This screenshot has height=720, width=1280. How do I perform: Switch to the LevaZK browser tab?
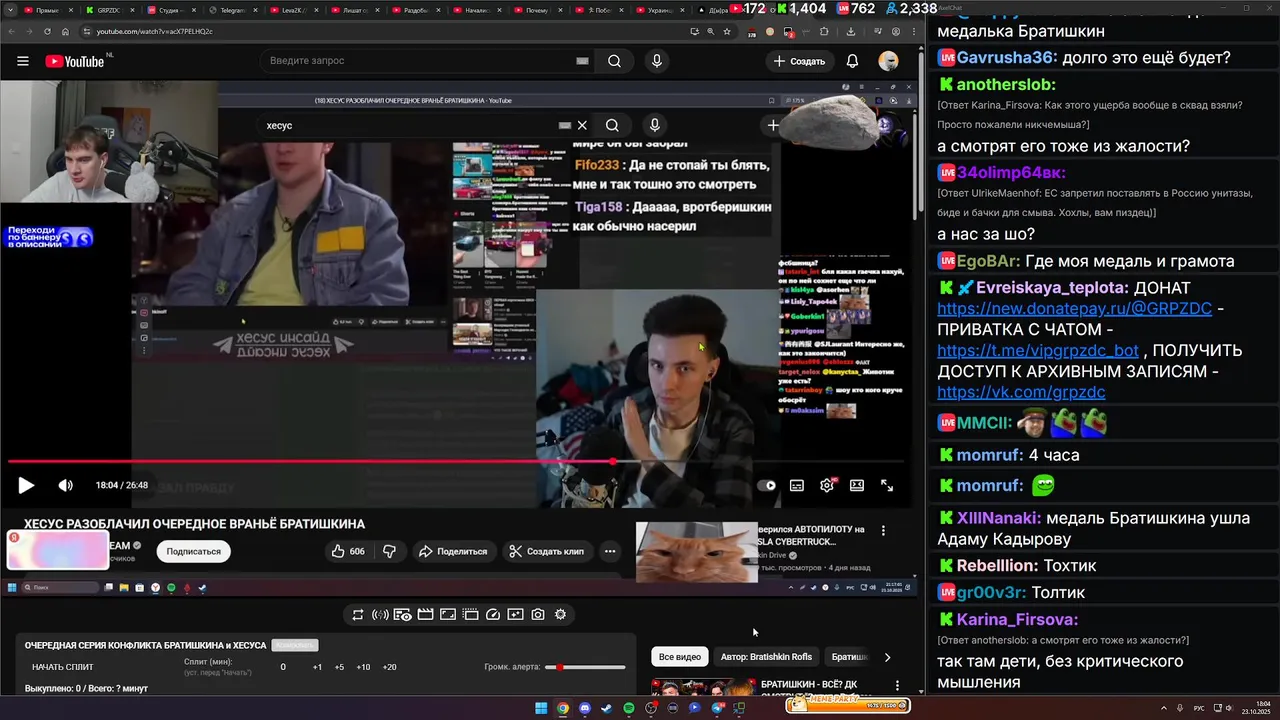(293, 10)
